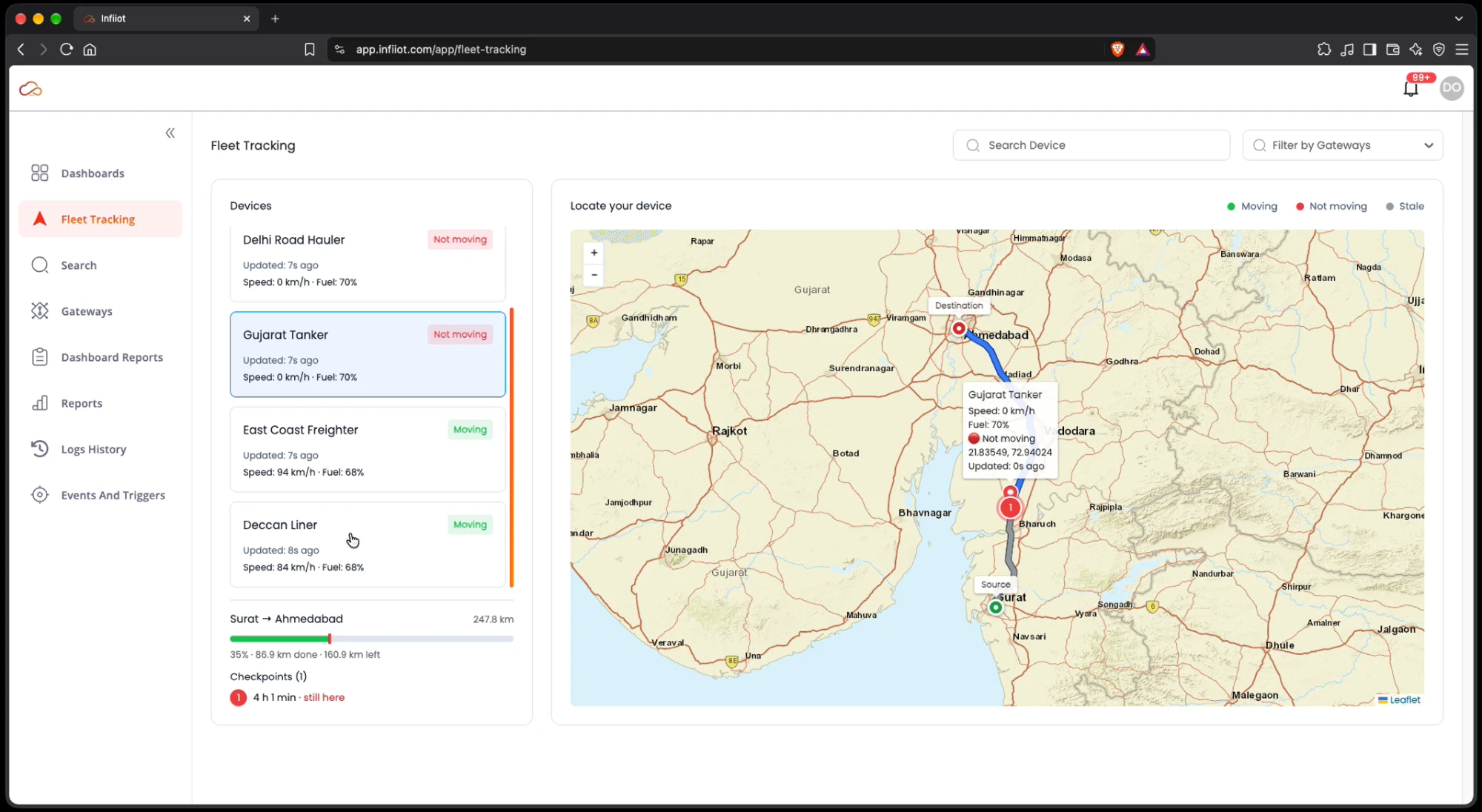Click '35% · 86.9 km done' text
The width and height of the screenshot is (1482, 812).
[273, 654]
